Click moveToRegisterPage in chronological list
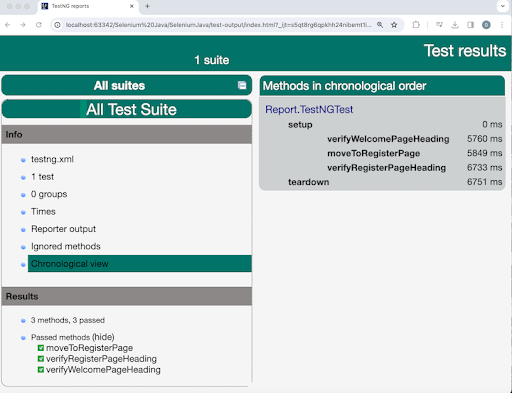 coord(374,153)
